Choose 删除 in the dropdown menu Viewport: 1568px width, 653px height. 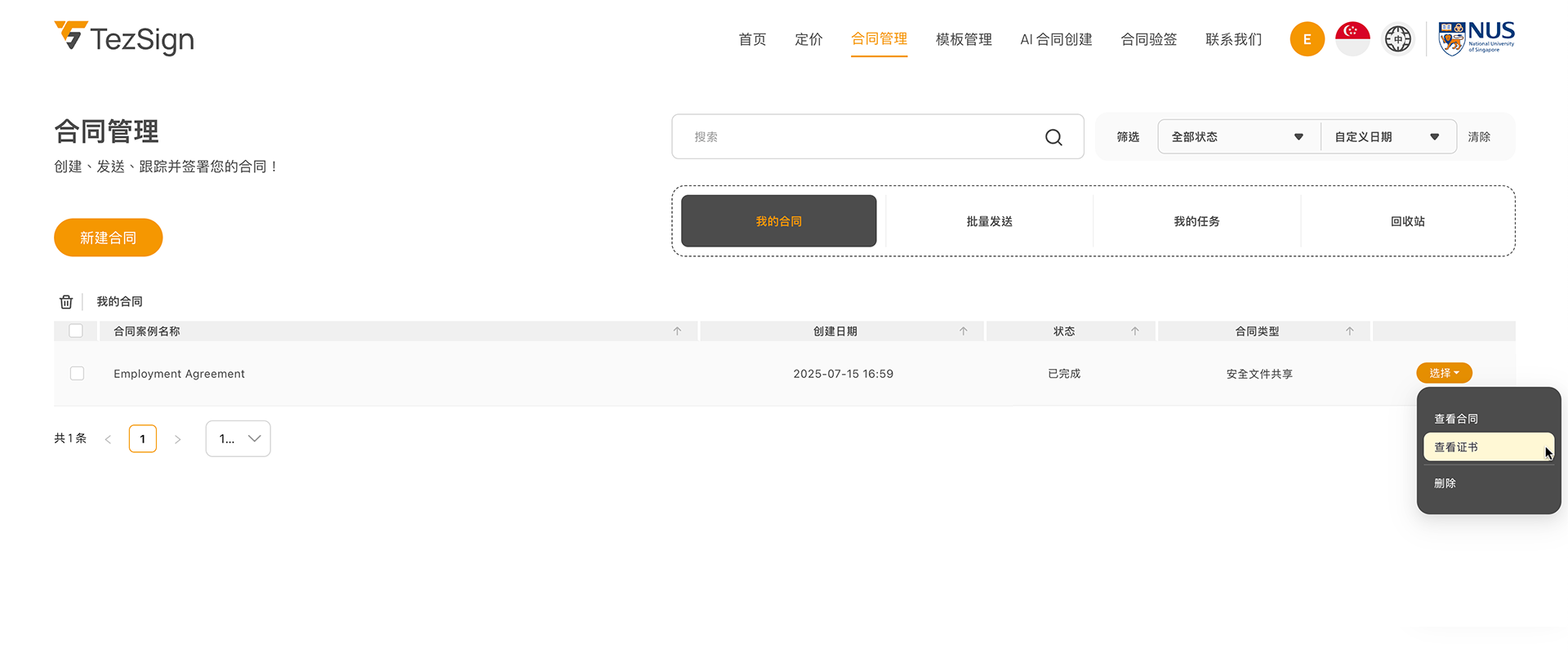1445,483
